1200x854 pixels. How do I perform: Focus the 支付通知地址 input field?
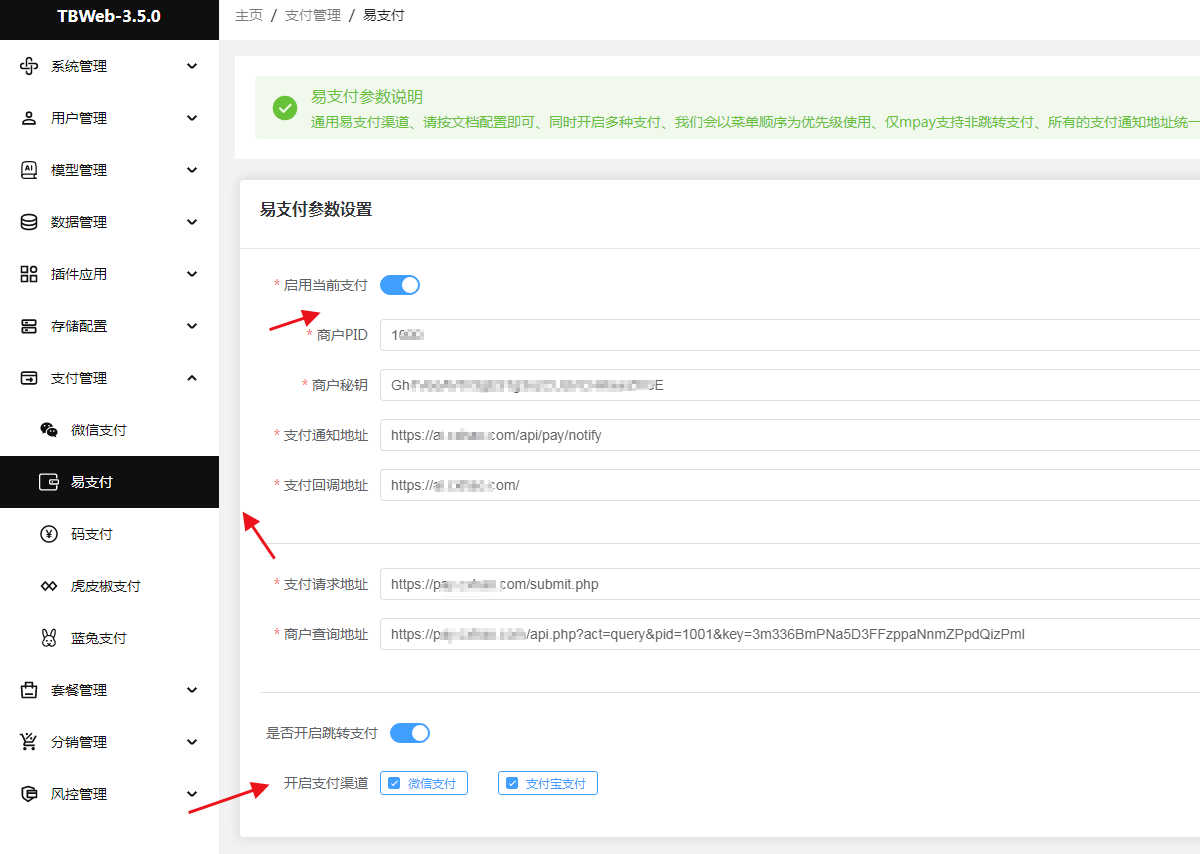tap(790, 435)
